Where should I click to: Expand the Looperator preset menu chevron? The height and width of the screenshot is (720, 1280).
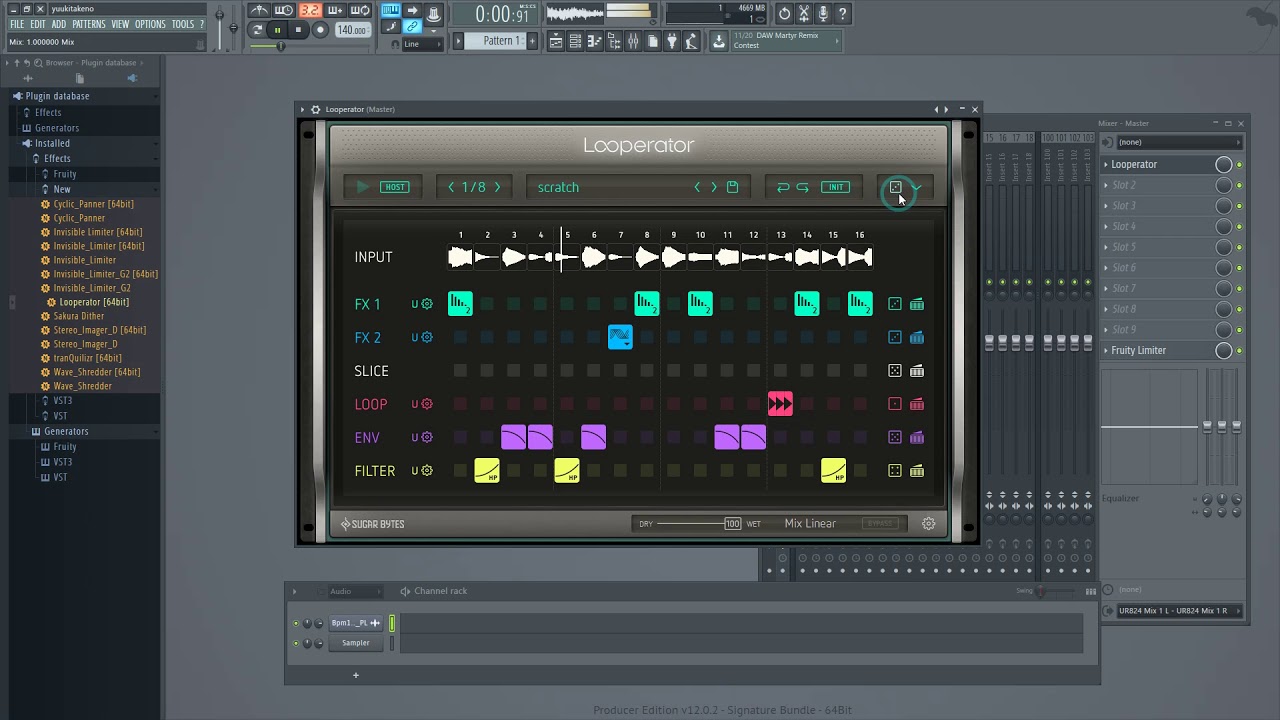pos(916,187)
